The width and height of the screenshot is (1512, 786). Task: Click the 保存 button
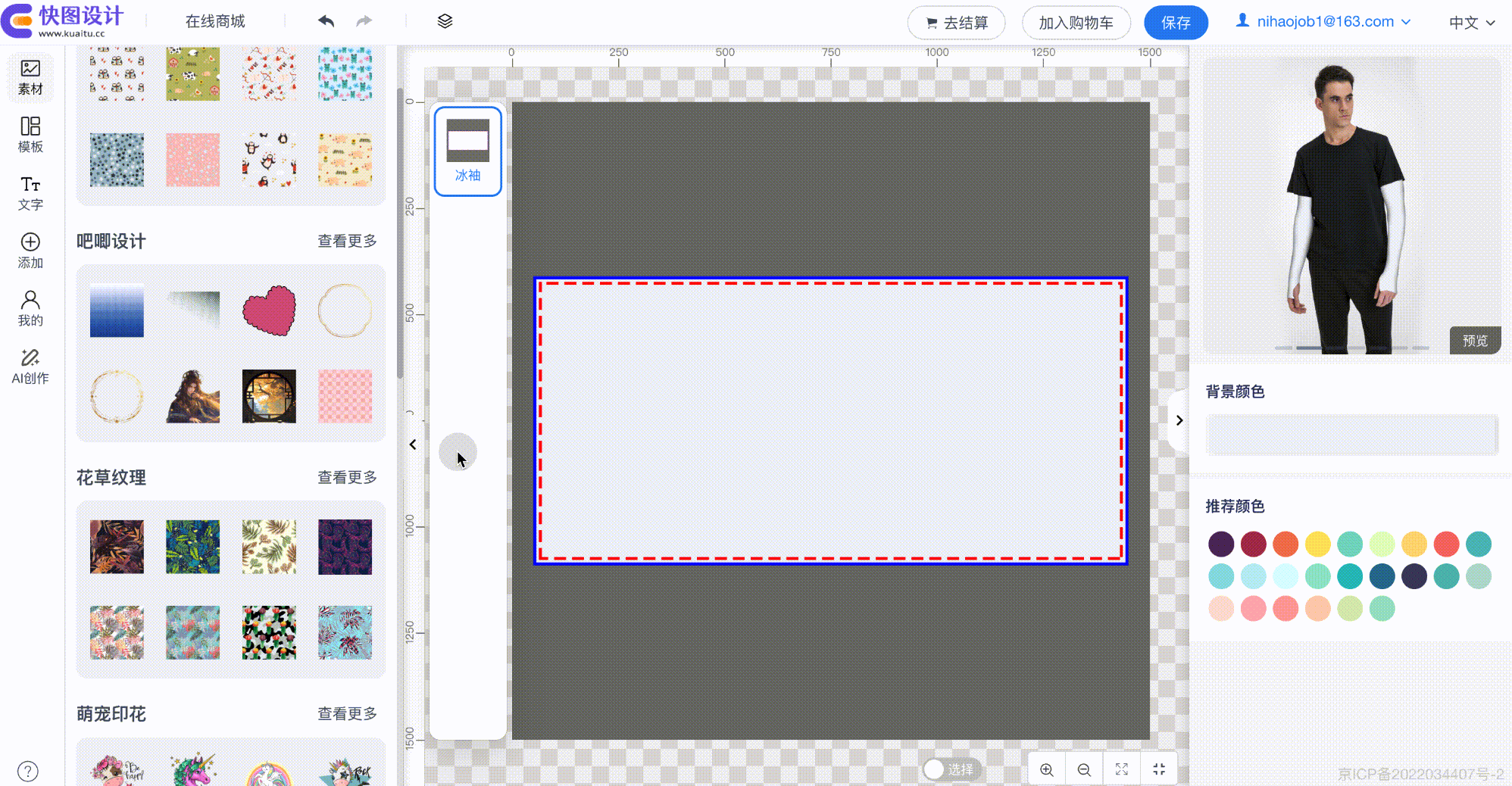[x=1175, y=23]
